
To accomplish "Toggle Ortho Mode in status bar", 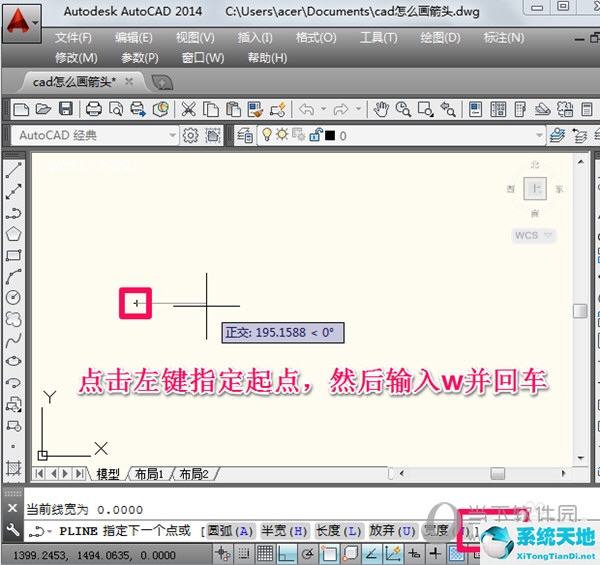I will pos(286,554).
